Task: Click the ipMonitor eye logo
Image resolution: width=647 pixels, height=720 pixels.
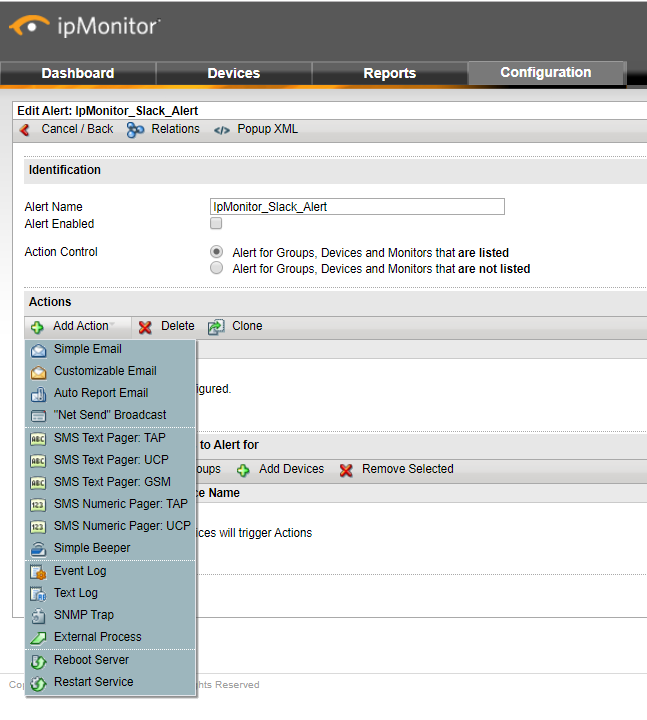Action: click(29, 25)
